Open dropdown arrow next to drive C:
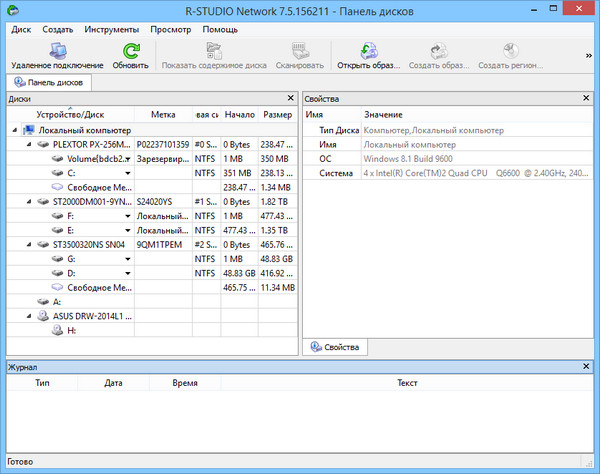 [128, 173]
